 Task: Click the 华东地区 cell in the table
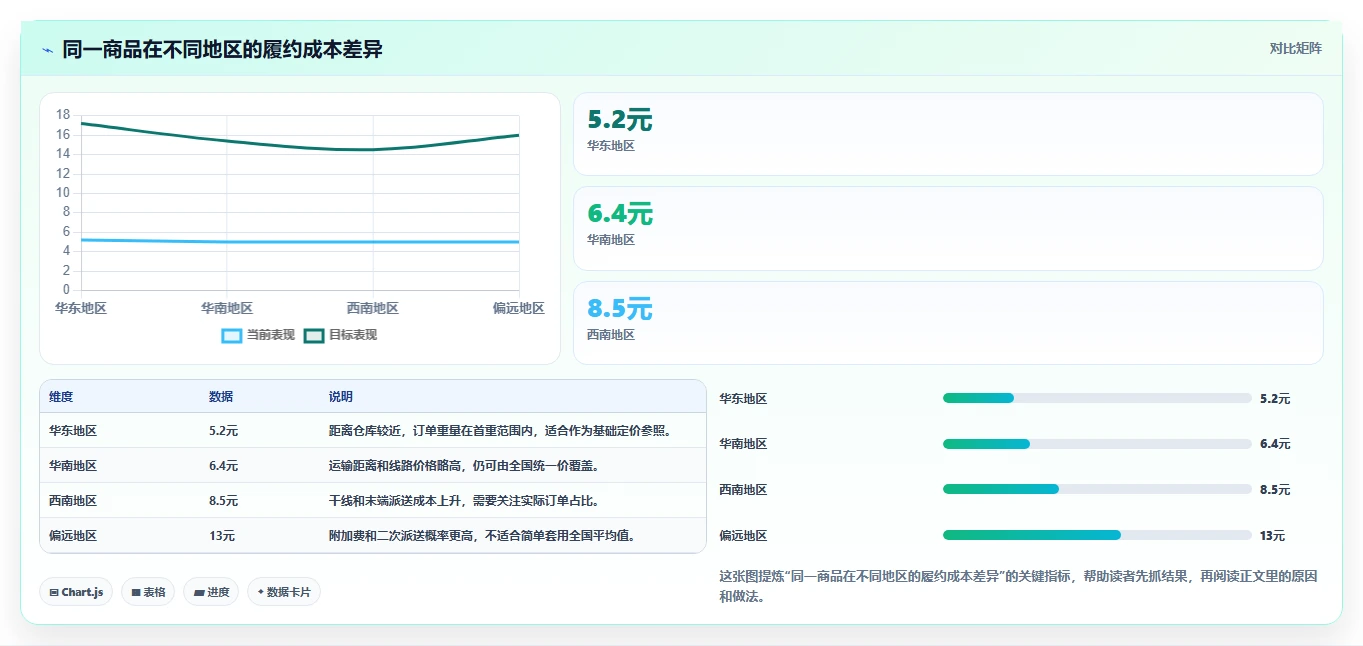click(x=73, y=431)
